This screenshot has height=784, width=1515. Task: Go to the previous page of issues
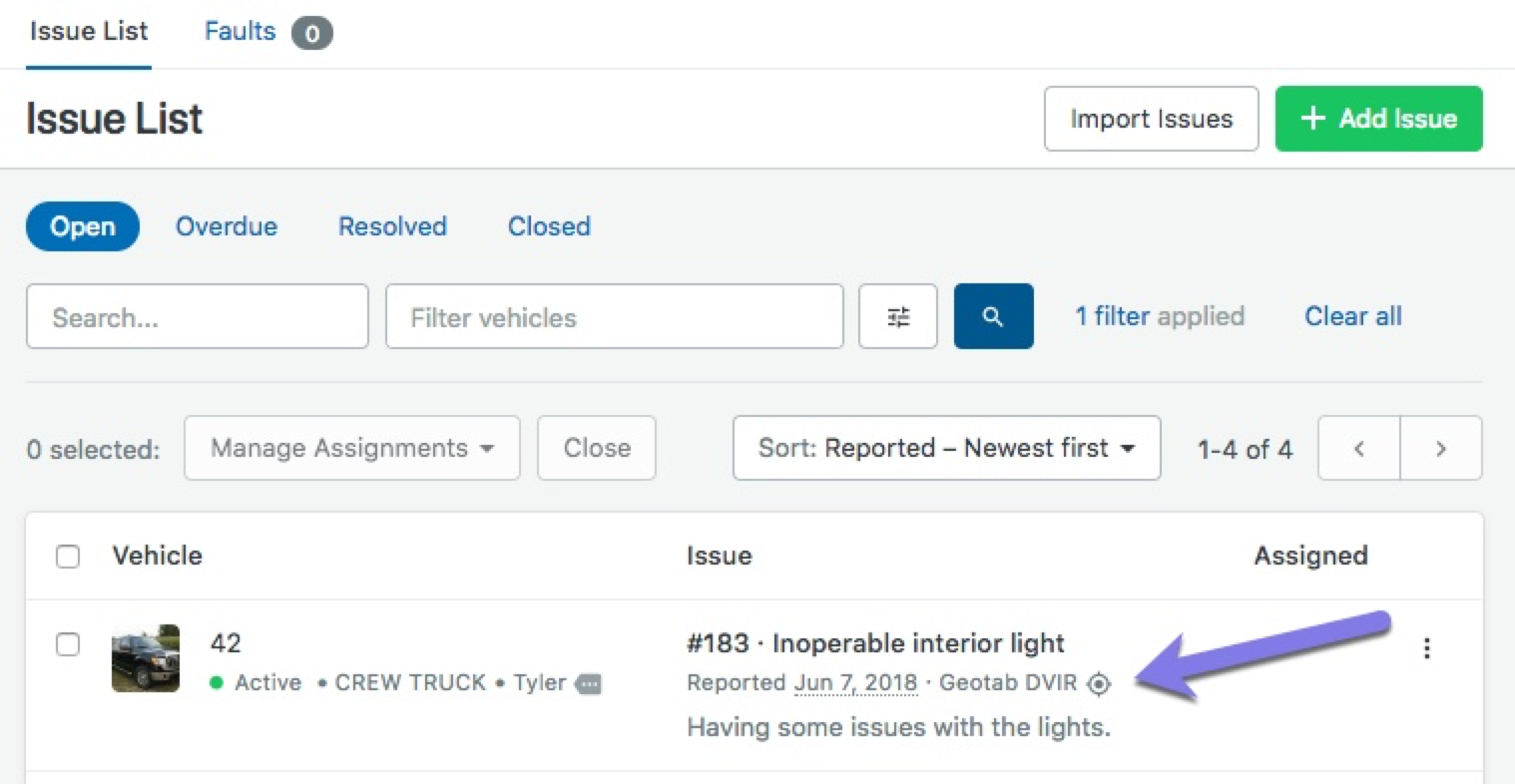(x=1359, y=449)
